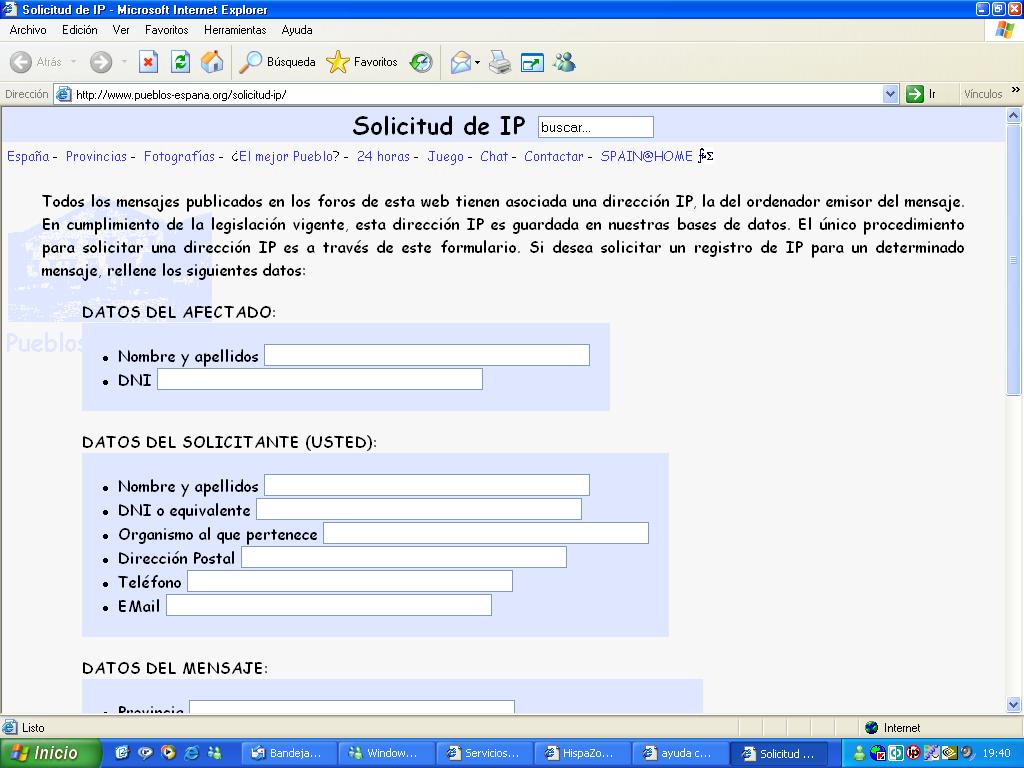The height and width of the screenshot is (768, 1024).
Task: Open the Favoritos star button
Action: click(x=362, y=62)
